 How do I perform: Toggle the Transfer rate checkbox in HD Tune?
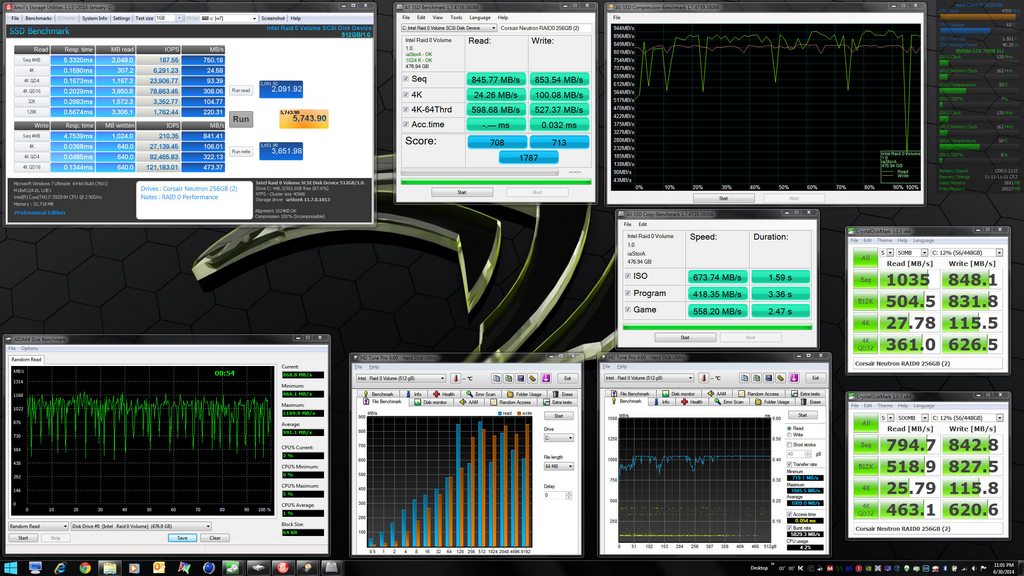click(790, 464)
